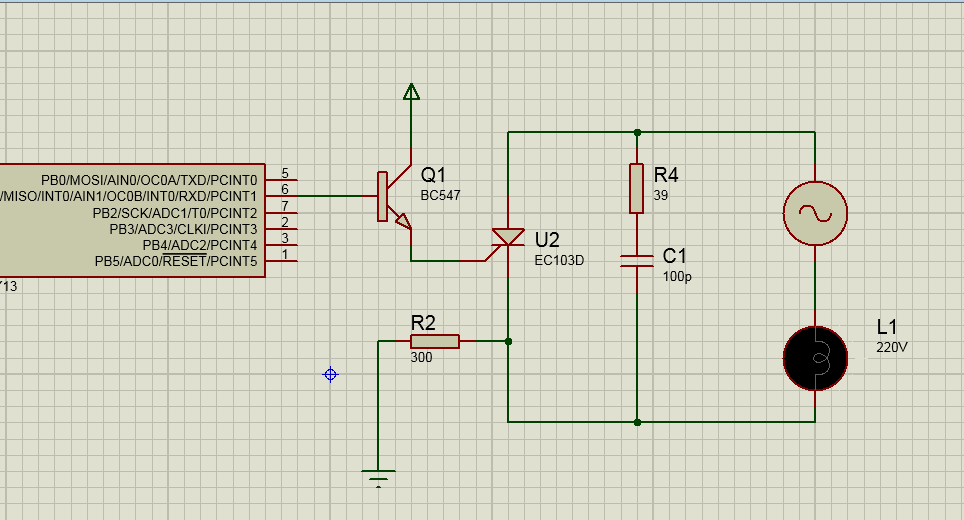Pick the C1 capacitor plates
964x520 pixels.
click(637, 261)
